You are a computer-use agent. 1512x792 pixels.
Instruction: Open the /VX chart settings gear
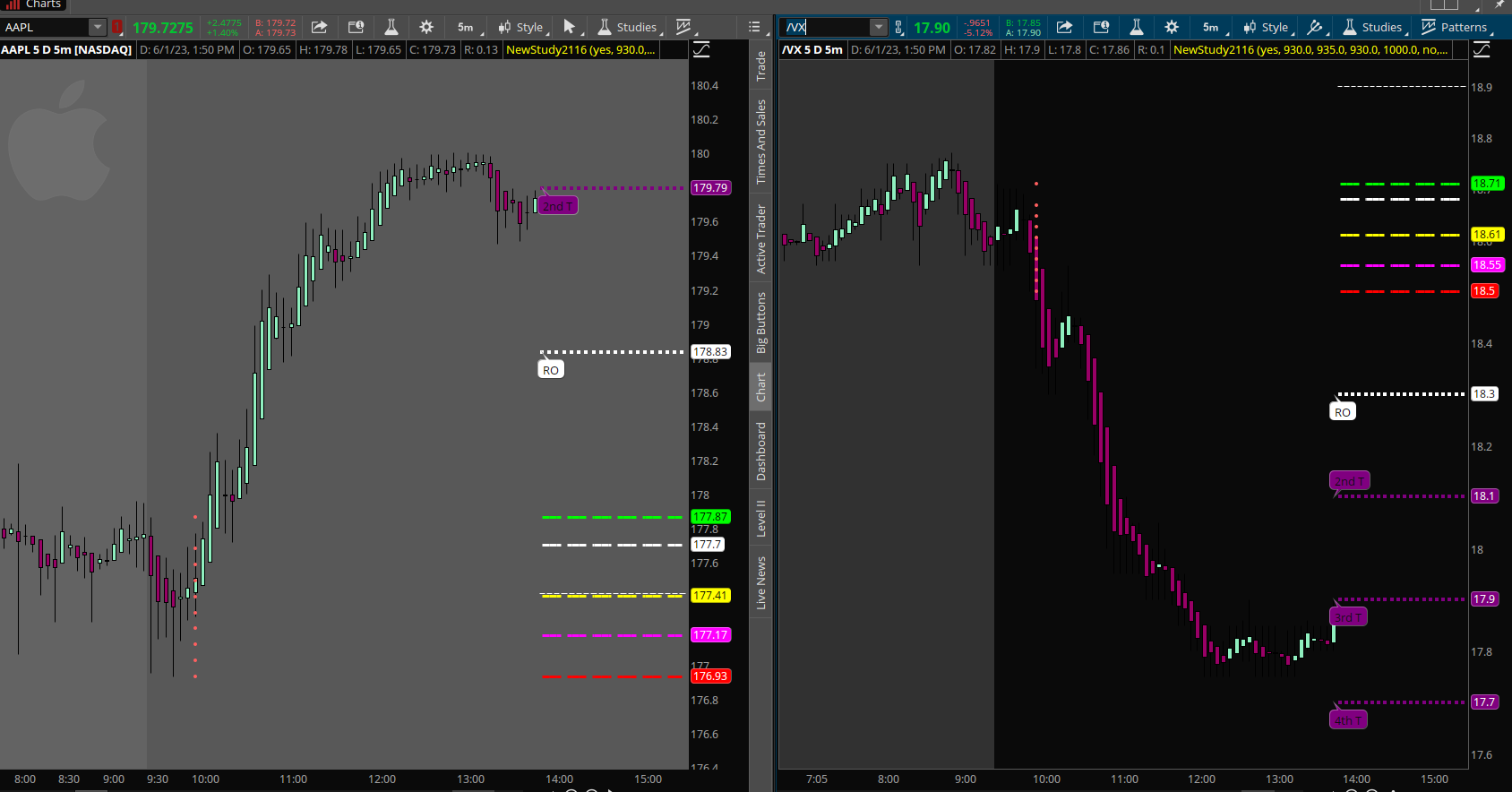(1172, 27)
